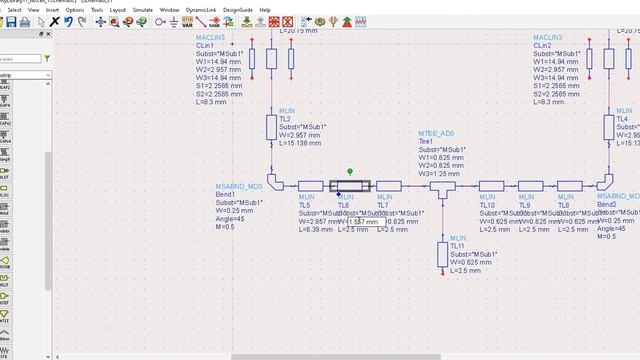Viewport: 640px width, 360px height.
Task: Deactivate or activate components icon
Action: tap(274, 22)
